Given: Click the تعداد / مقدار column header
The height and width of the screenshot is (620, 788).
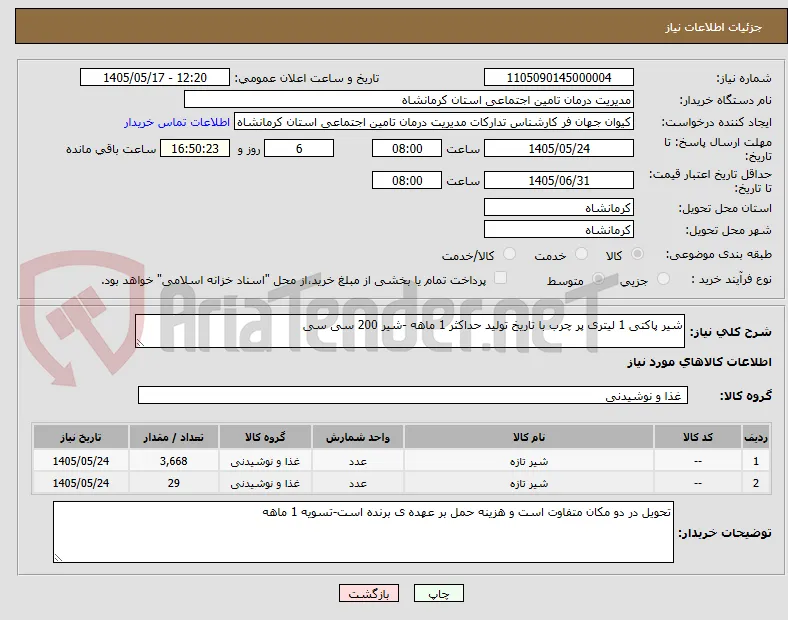Looking at the screenshot, I should (x=173, y=437).
